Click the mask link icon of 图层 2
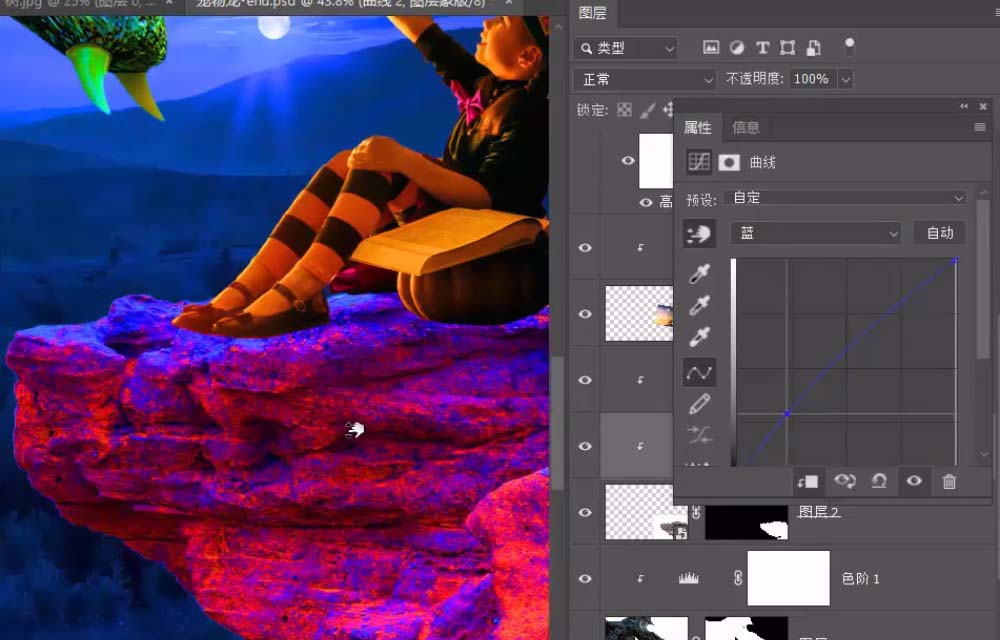The image size is (1000, 640). (x=696, y=513)
